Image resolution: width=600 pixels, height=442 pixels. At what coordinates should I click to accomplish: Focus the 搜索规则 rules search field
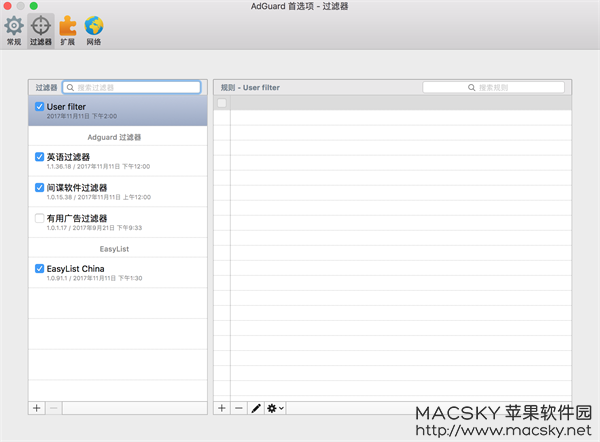[x=493, y=87]
